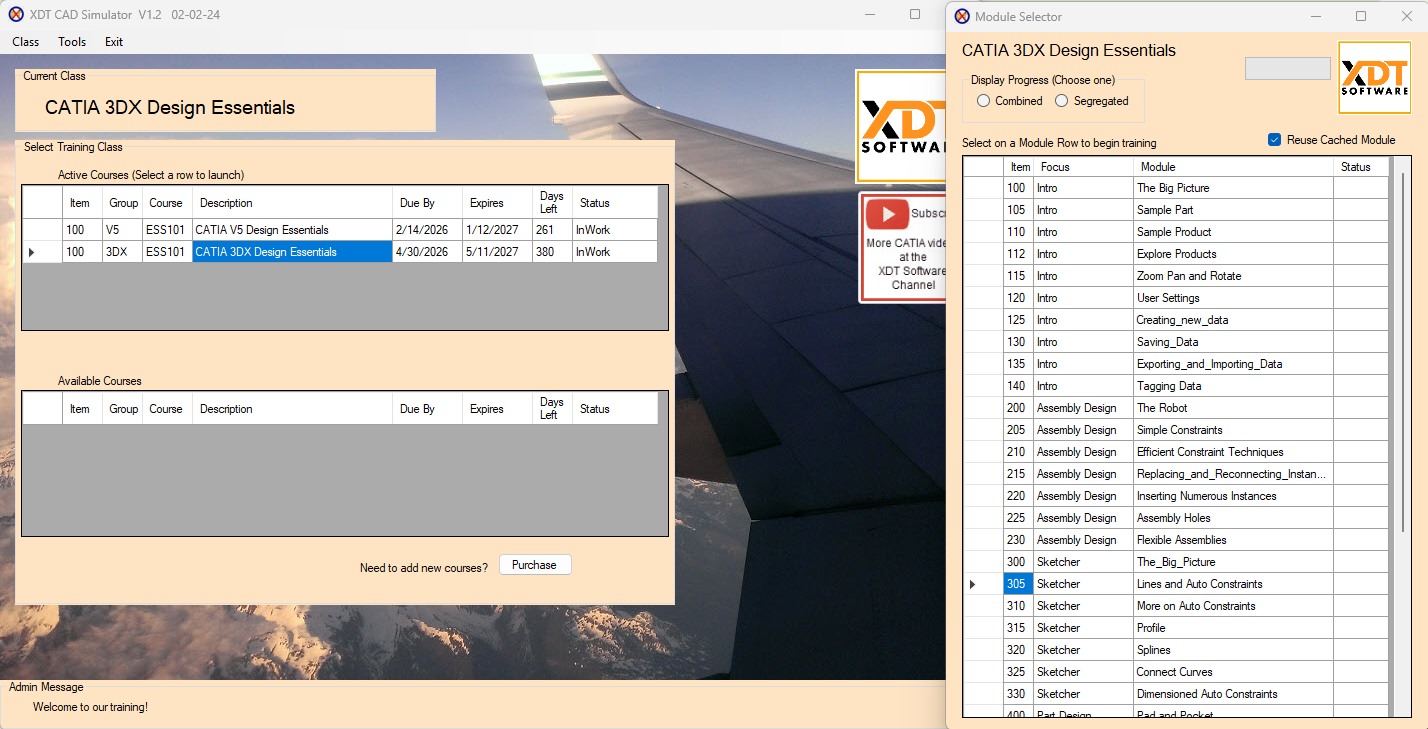Click the InWork status of 3DX course
This screenshot has width=1428, height=729.
pos(615,252)
